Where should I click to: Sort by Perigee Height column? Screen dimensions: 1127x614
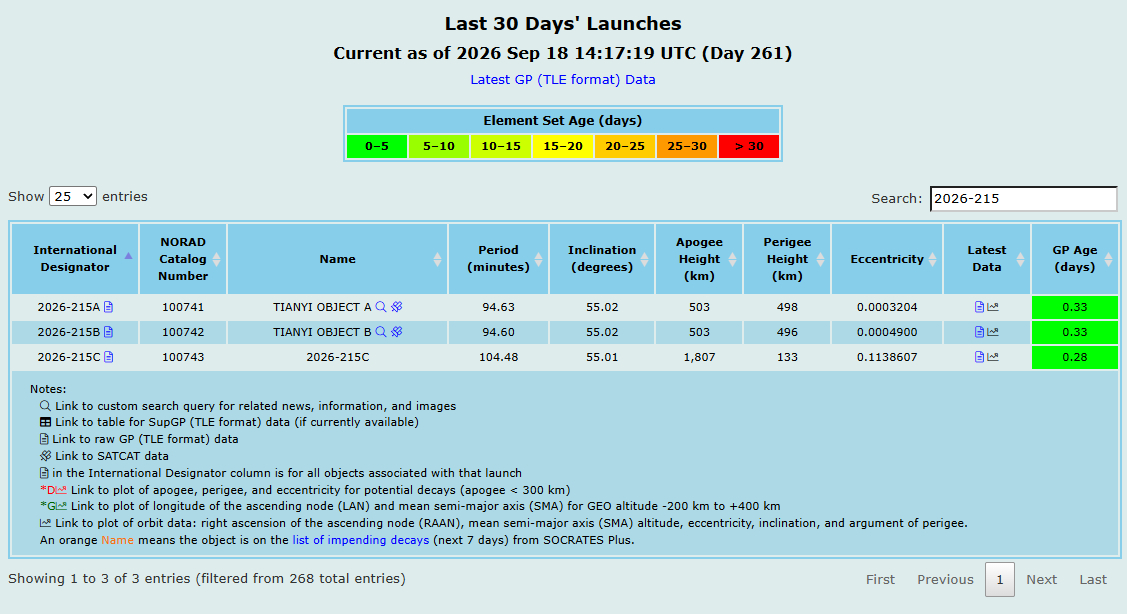[x=787, y=259]
